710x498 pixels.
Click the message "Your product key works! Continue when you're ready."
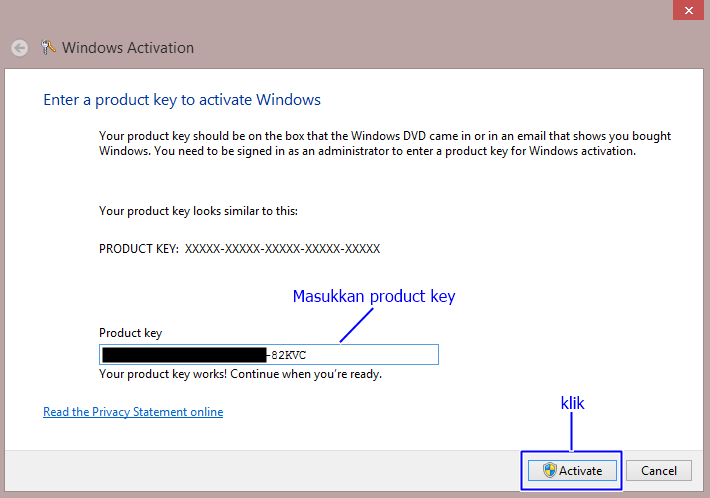click(240, 374)
